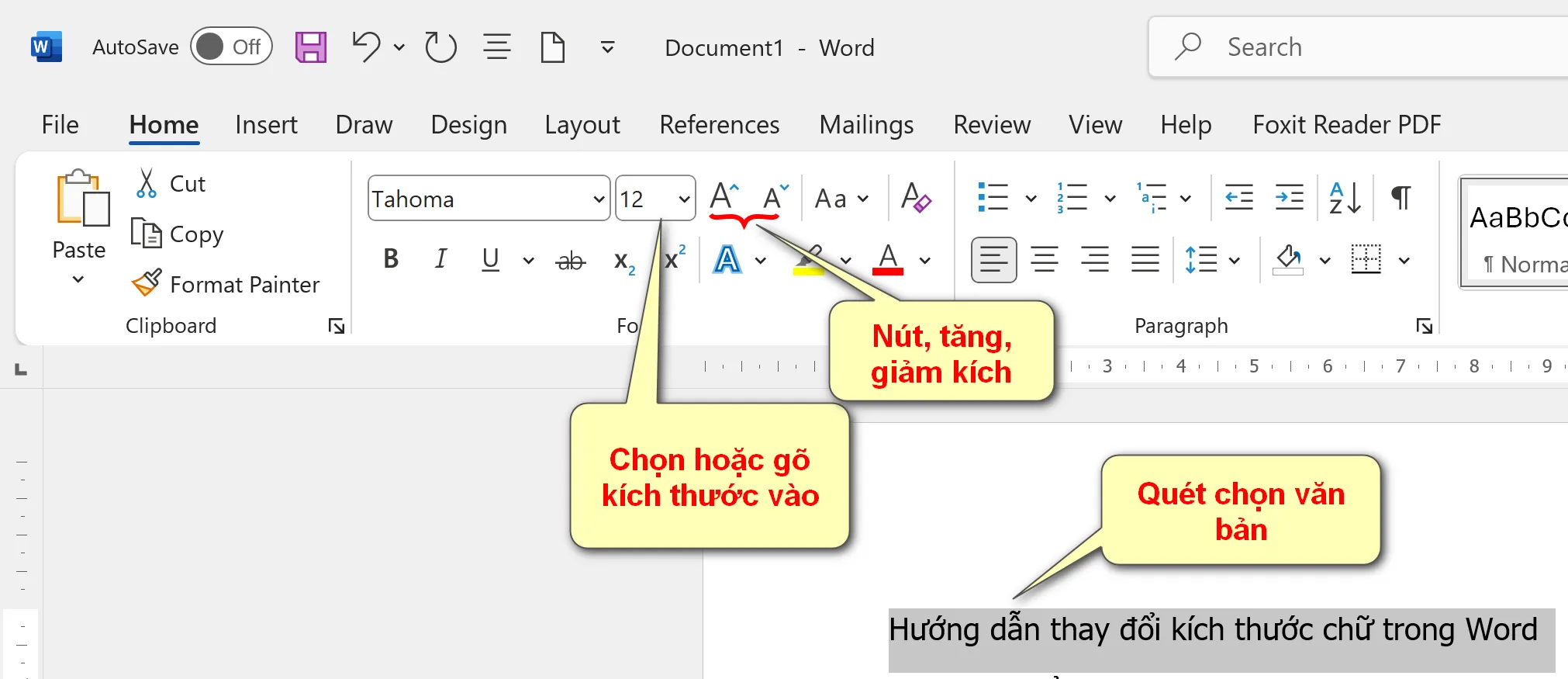Center align text
The image size is (1568, 679).
1044,259
